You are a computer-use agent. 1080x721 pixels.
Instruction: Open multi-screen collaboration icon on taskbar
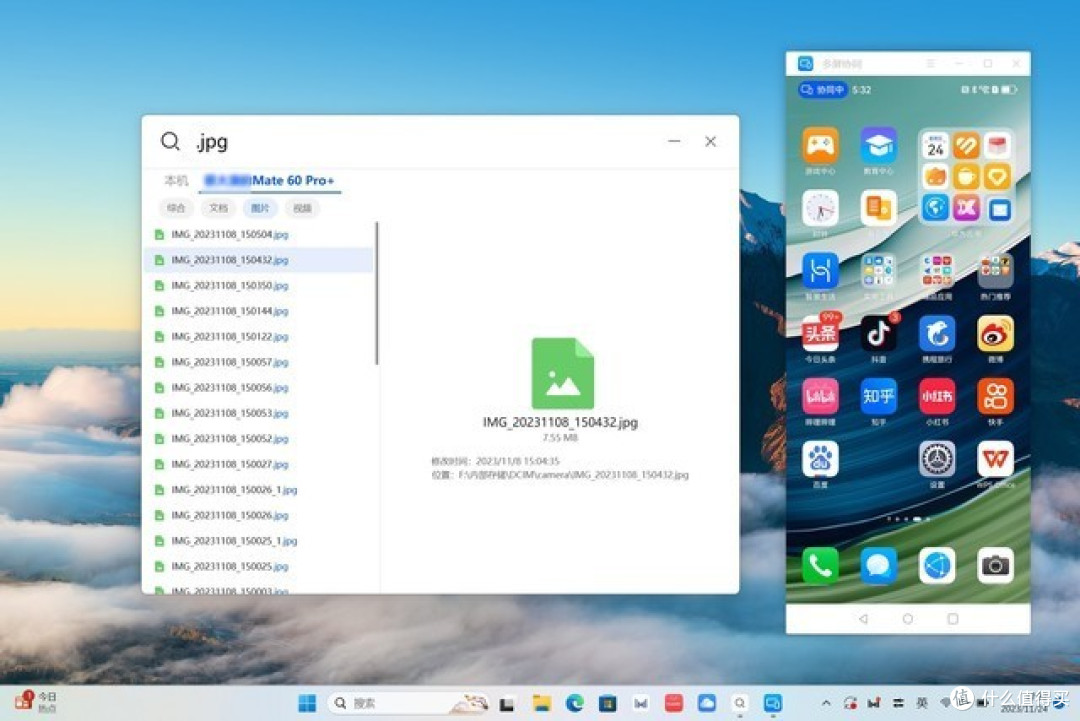pyautogui.click(x=773, y=703)
